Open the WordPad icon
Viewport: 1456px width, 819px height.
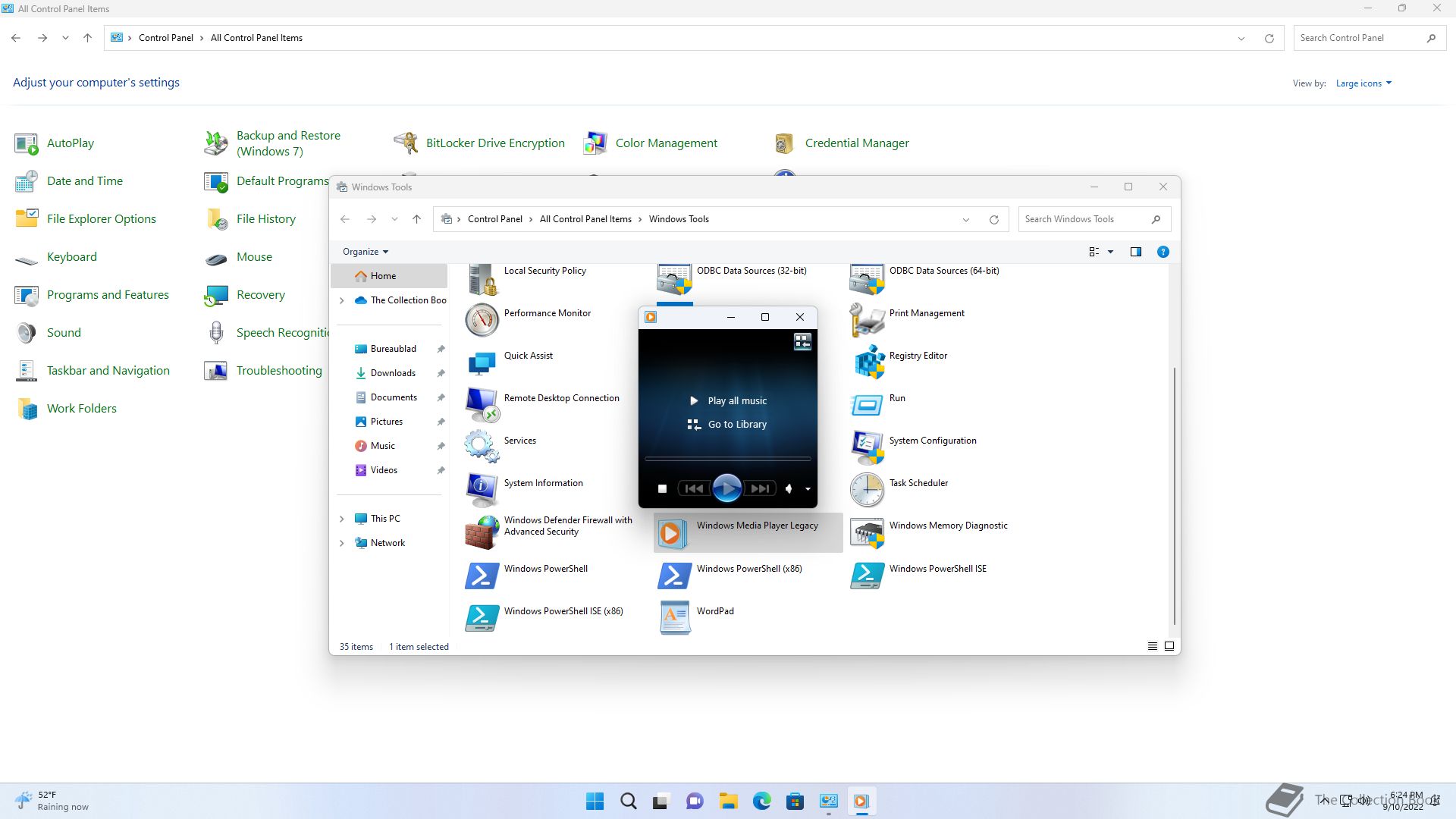coord(675,617)
